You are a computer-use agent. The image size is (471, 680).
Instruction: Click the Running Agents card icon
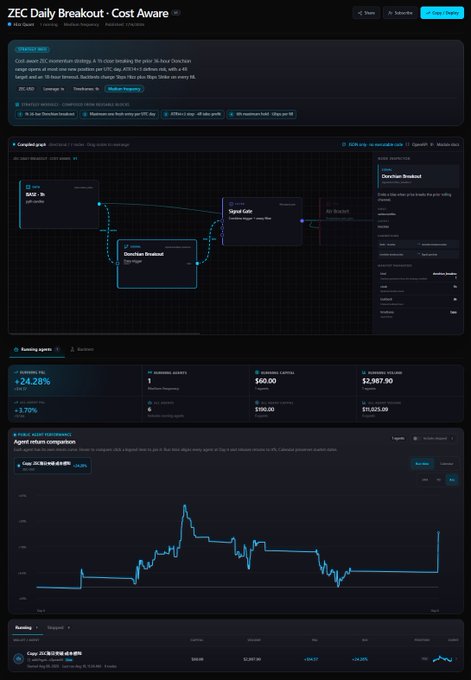[150, 373]
